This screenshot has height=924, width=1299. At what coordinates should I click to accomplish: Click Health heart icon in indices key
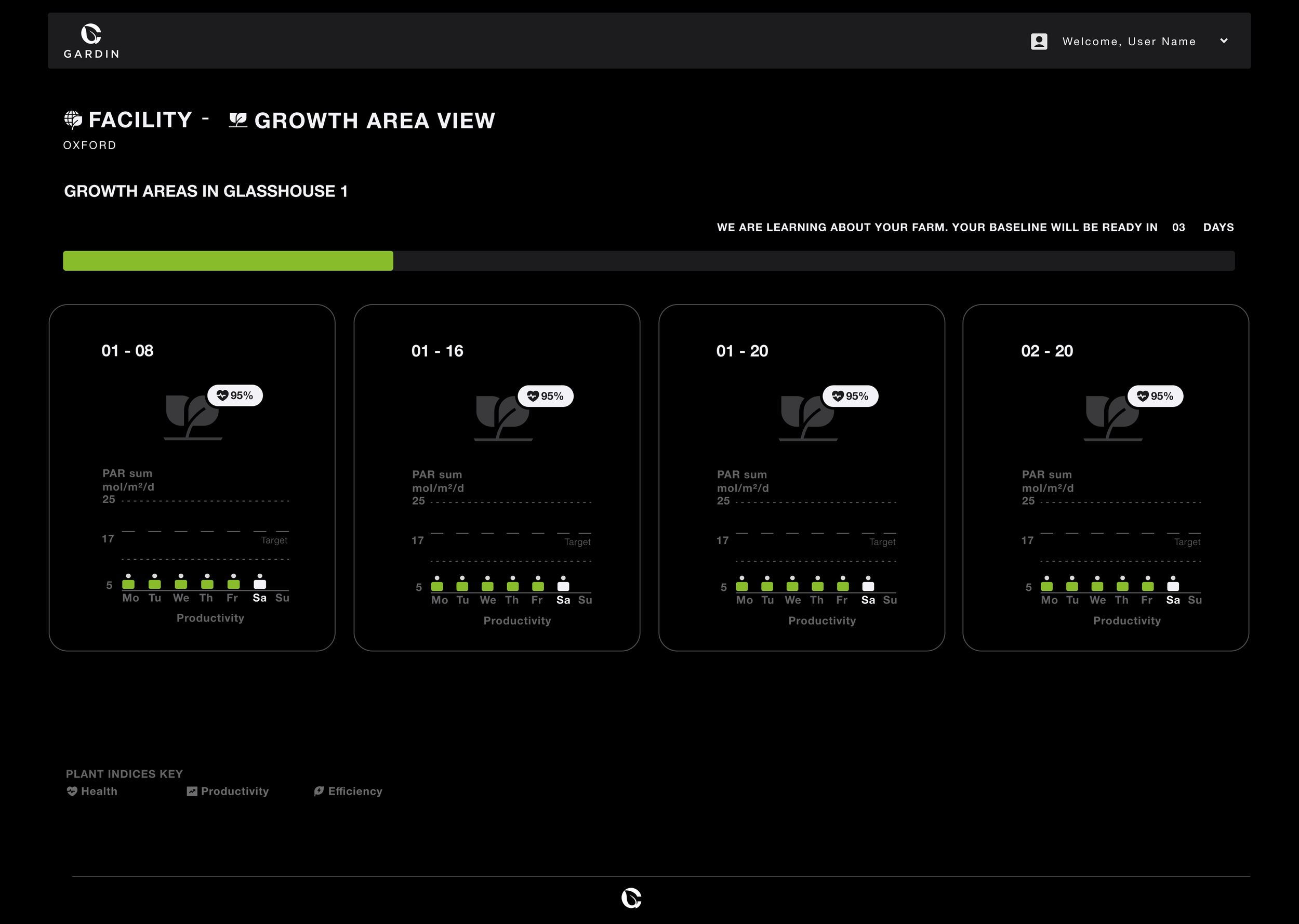pos(72,791)
